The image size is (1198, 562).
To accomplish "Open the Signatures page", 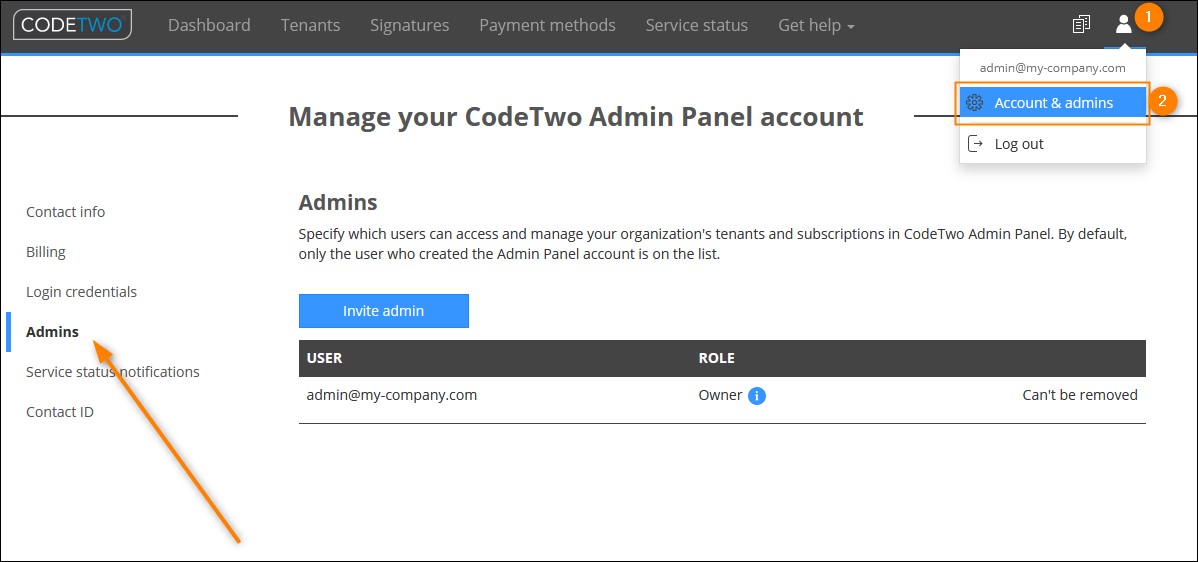I will pos(410,25).
